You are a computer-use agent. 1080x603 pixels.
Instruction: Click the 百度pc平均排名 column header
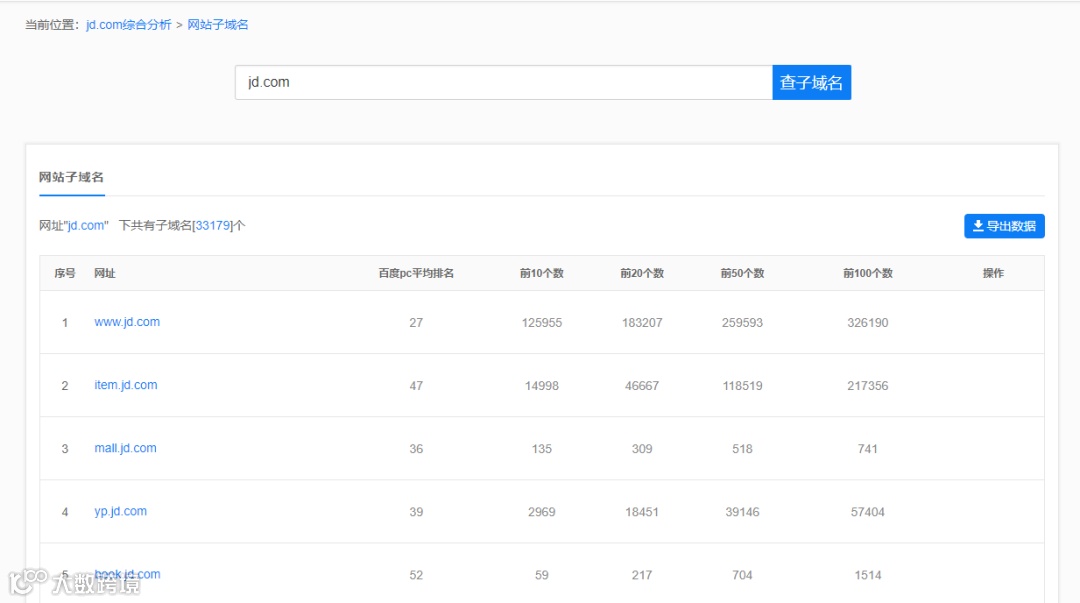pyautogui.click(x=416, y=274)
